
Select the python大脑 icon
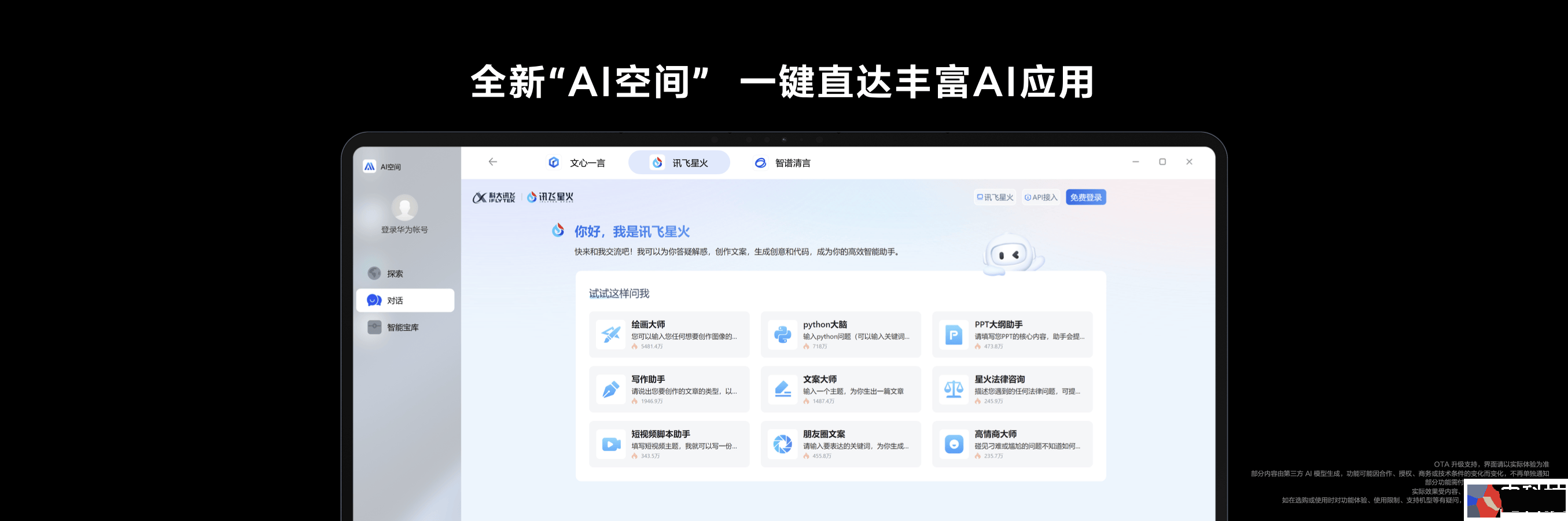click(782, 335)
